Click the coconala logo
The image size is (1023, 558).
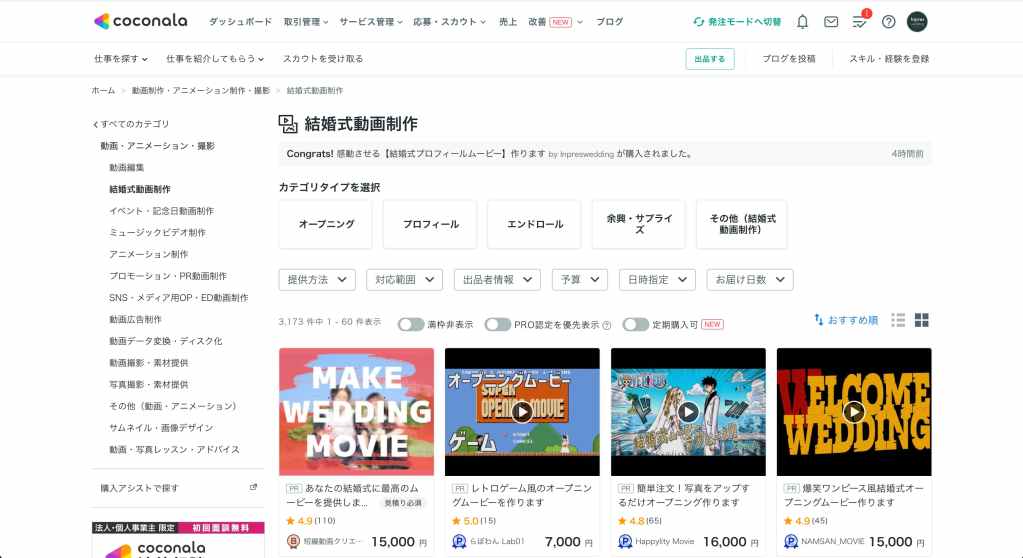[142, 21]
